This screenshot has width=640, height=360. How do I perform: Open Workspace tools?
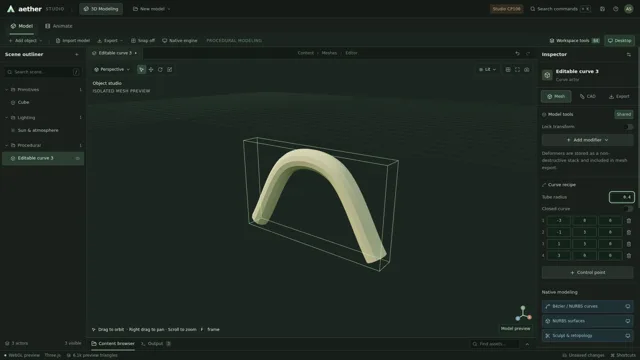coord(574,40)
